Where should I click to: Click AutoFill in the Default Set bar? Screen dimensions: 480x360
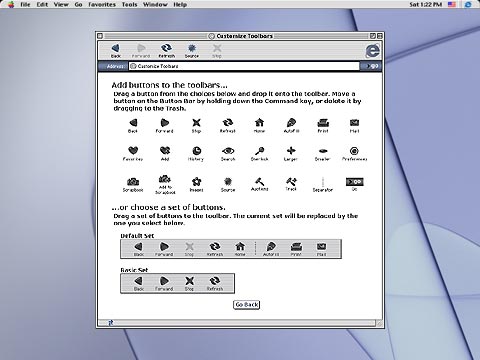pyautogui.click(x=271, y=249)
